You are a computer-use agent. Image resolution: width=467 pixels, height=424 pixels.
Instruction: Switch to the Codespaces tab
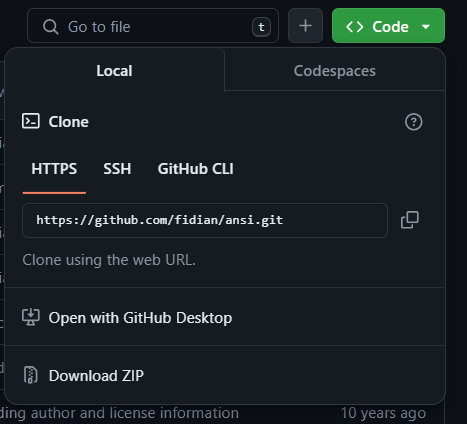click(335, 71)
